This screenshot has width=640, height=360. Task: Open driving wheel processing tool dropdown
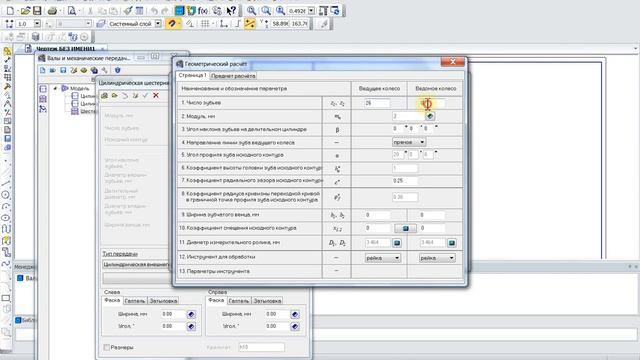pos(382,258)
